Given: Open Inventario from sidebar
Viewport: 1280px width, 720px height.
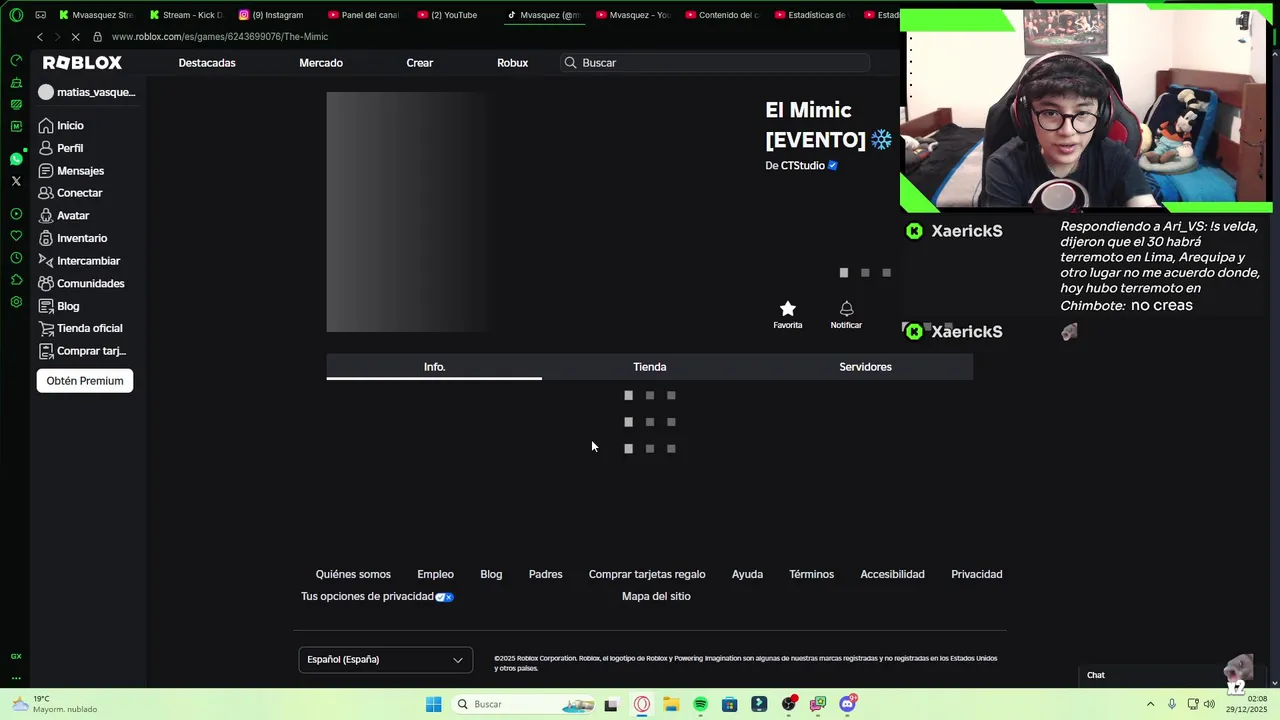Looking at the screenshot, I should 72,238.
